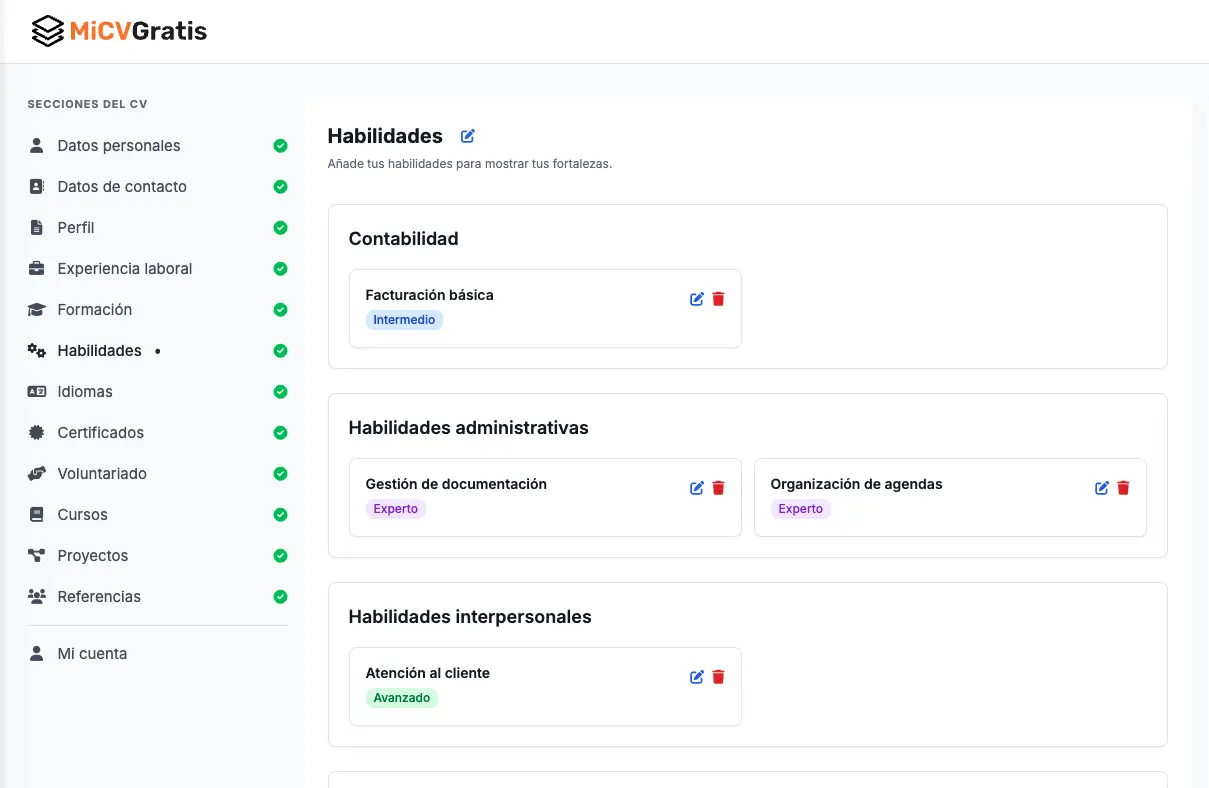Open the Voluntariado section
The width and height of the screenshot is (1209, 788).
(102, 473)
